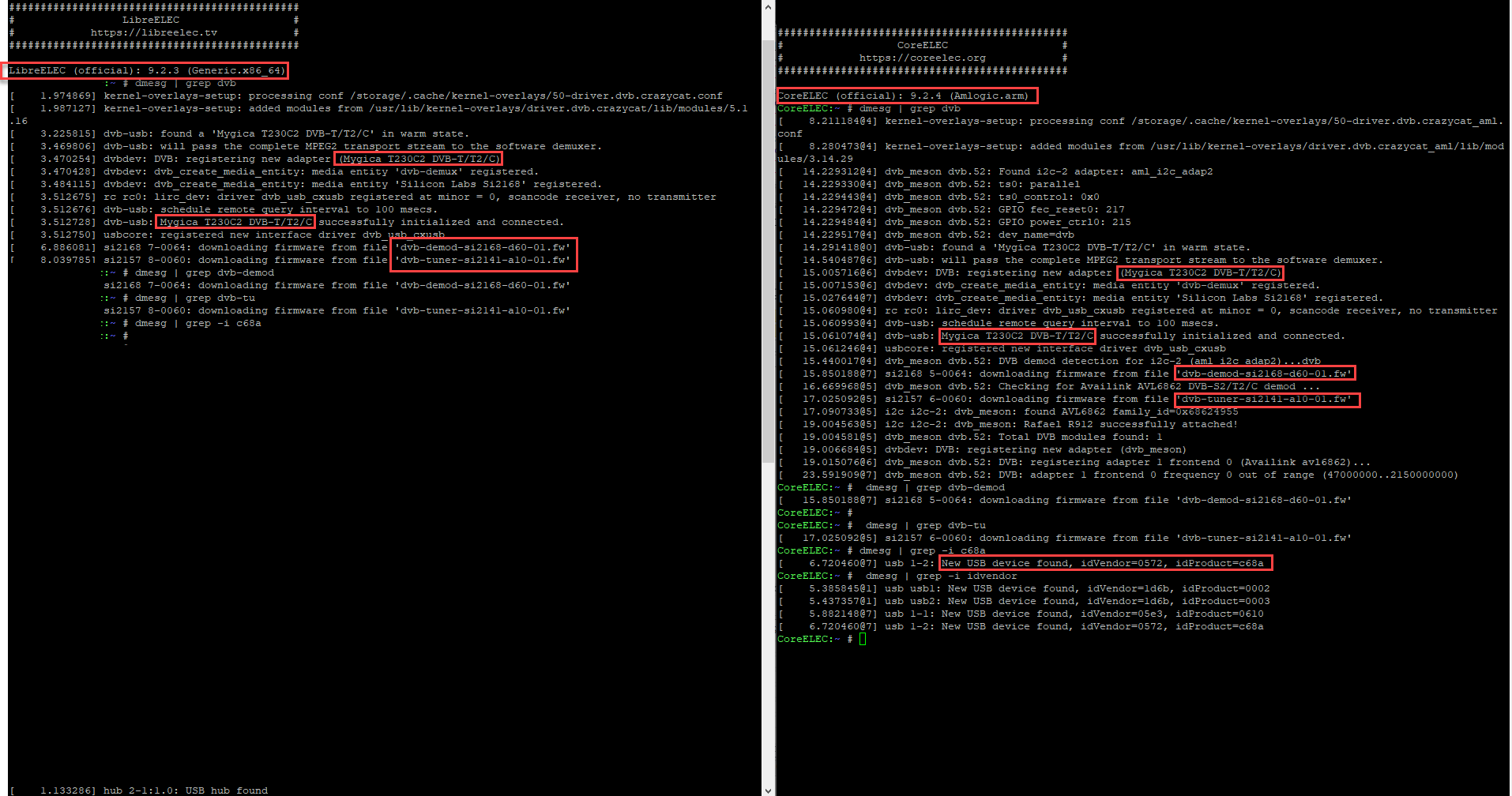Click the CoreELEC title in the banner
The height and width of the screenshot is (796, 1512).
[922, 45]
